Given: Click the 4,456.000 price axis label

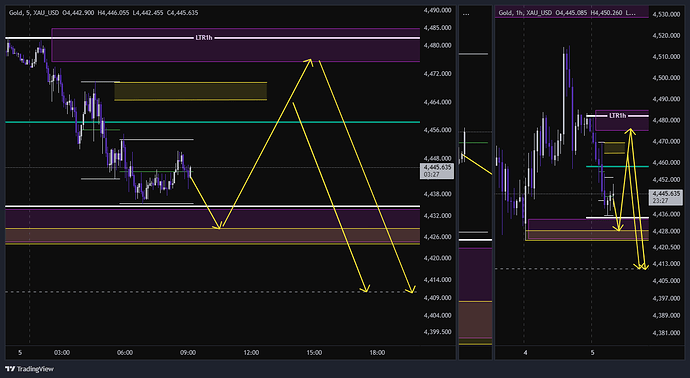Looking at the screenshot, I should [x=437, y=130].
